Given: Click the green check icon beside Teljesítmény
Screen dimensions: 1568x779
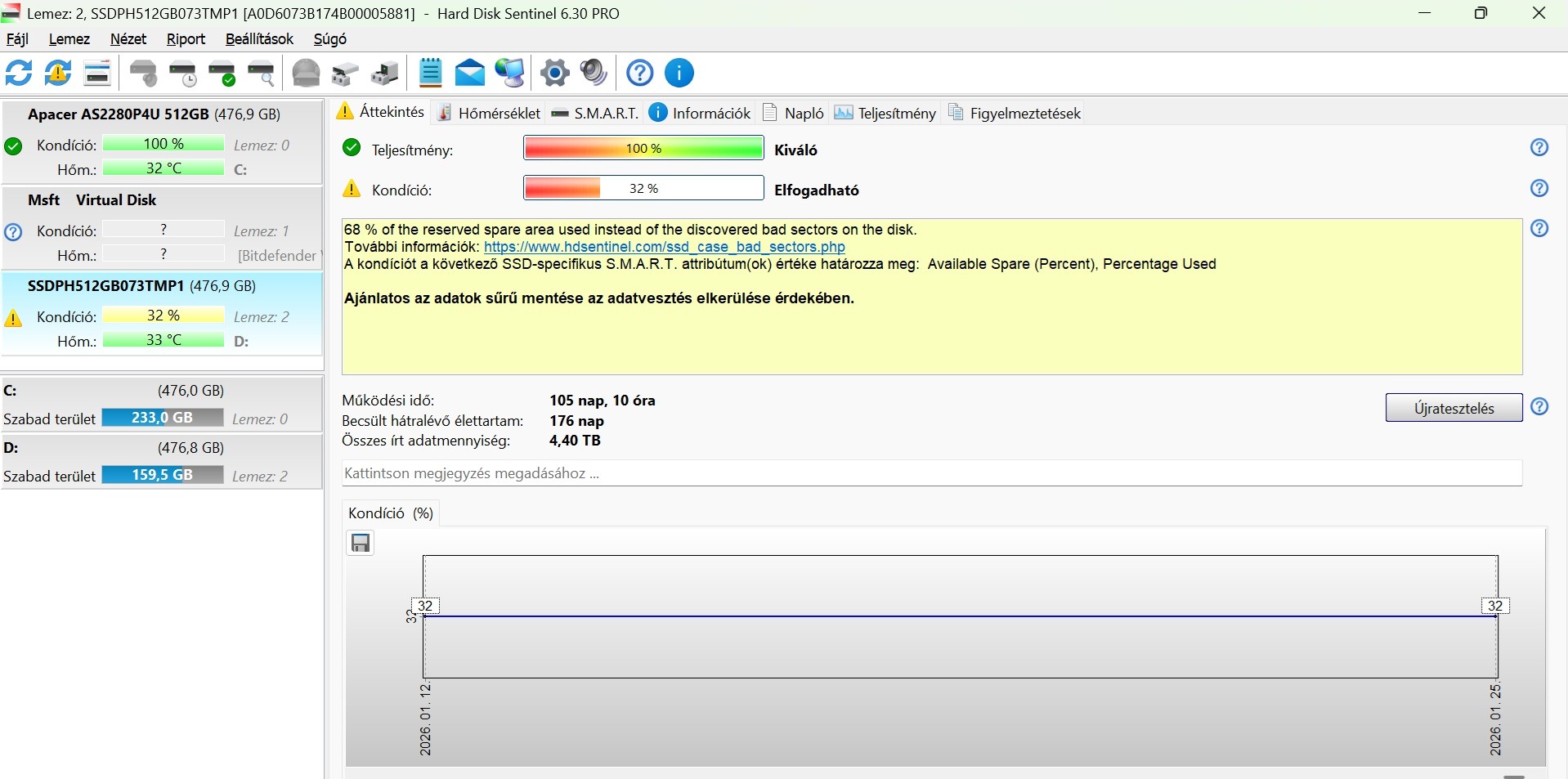Looking at the screenshot, I should [352, 147].
